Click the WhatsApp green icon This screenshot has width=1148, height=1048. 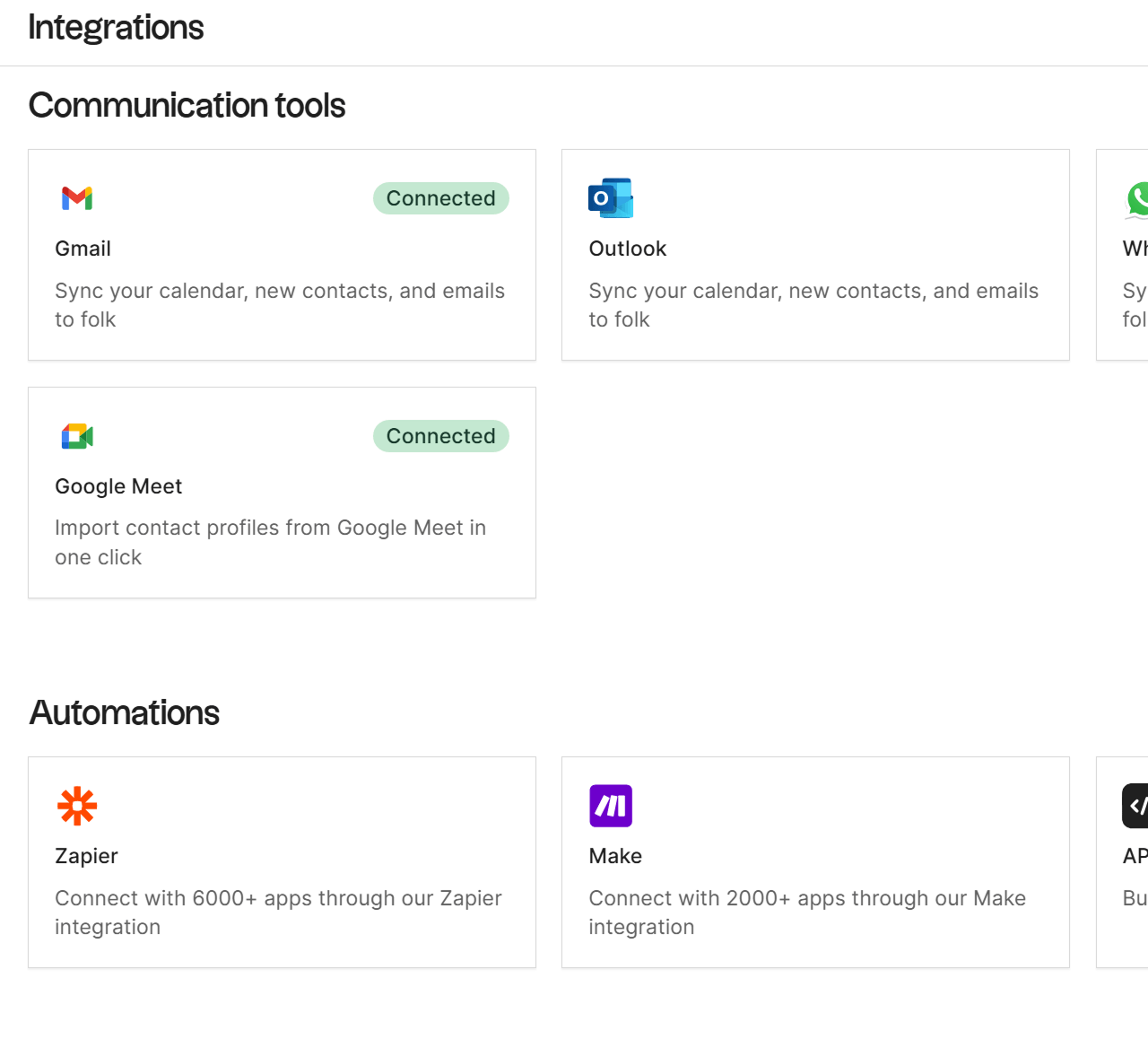click(1137, 199)
